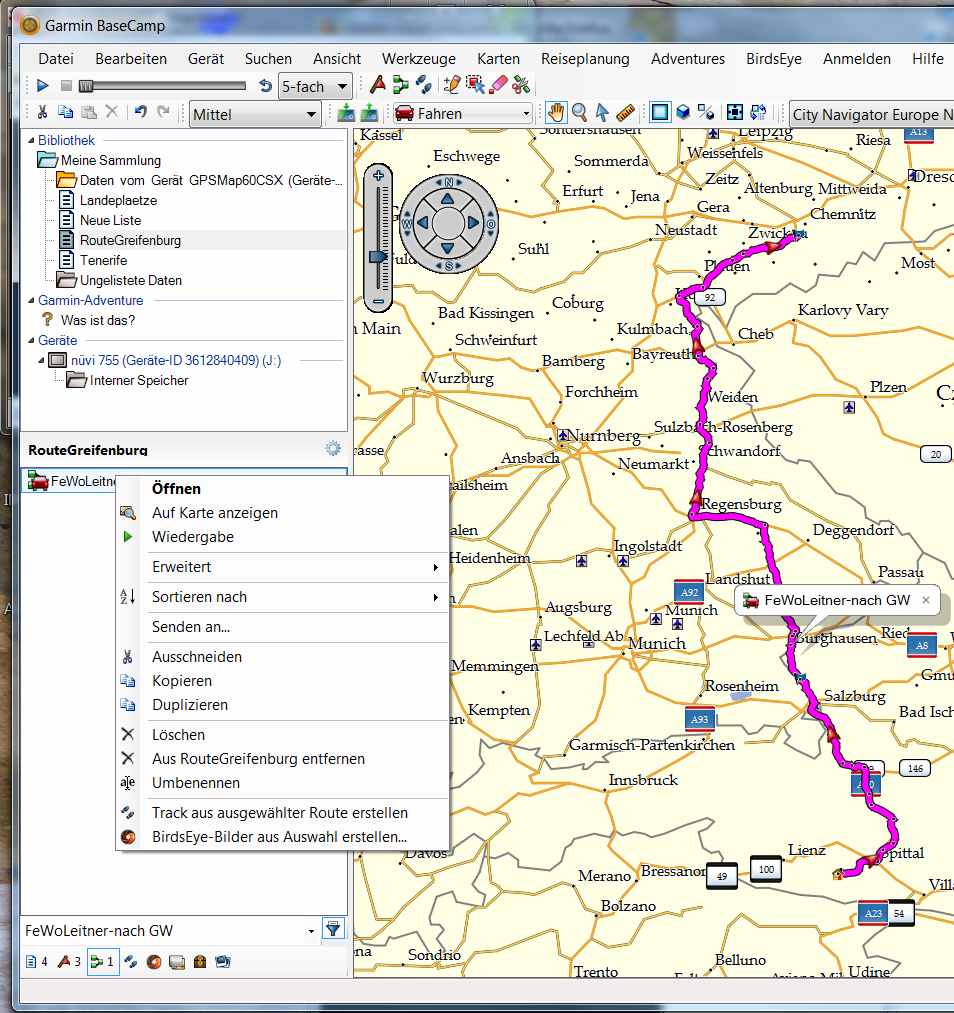Click the playback position slider handle

coord(86,85)
